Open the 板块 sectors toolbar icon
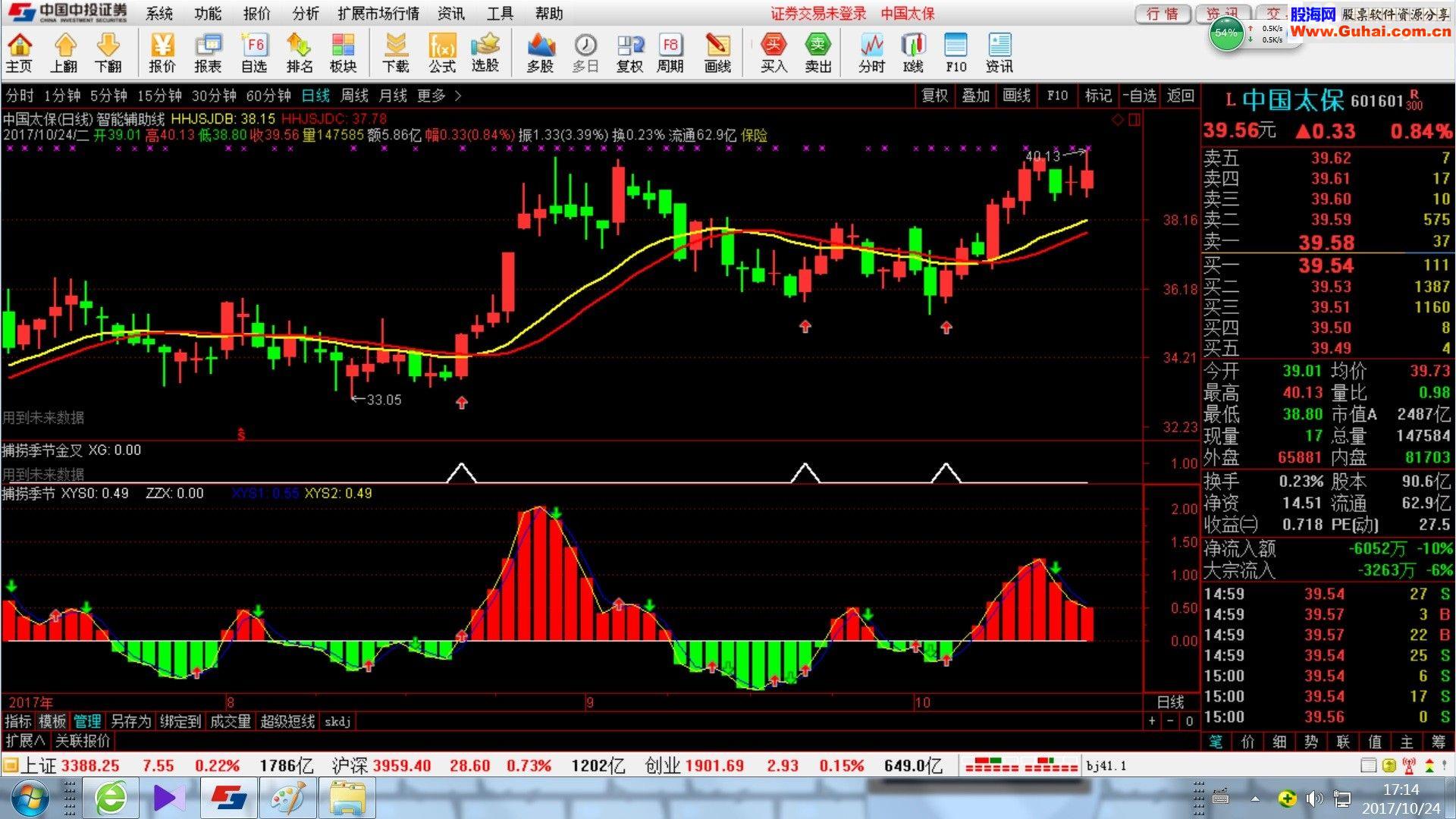The width and height of the screenshot is (1456, 819). tap(344, 53)
